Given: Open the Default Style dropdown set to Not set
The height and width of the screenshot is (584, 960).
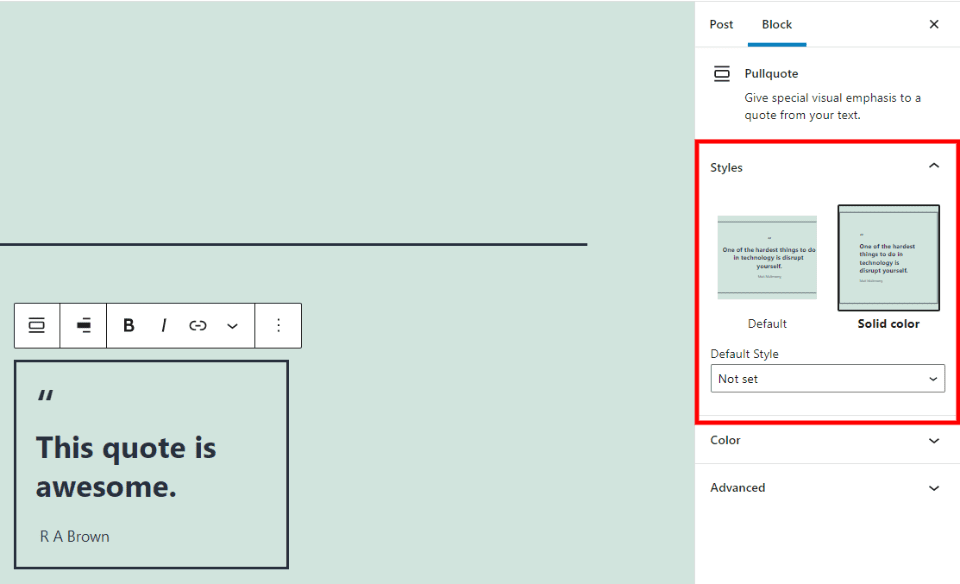Looking at the screenshot, I should click(827, 378).
